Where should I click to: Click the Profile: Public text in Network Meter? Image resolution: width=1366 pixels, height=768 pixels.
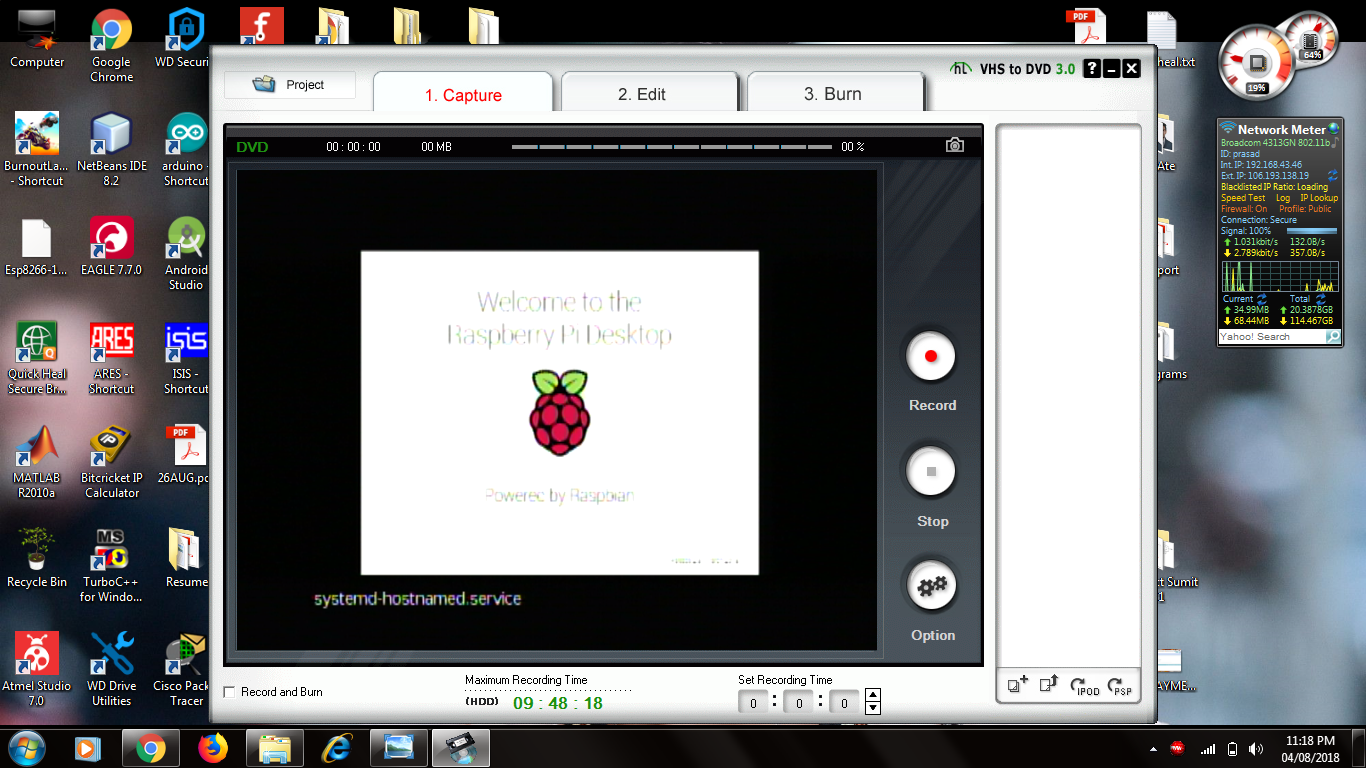point(1305,209)
